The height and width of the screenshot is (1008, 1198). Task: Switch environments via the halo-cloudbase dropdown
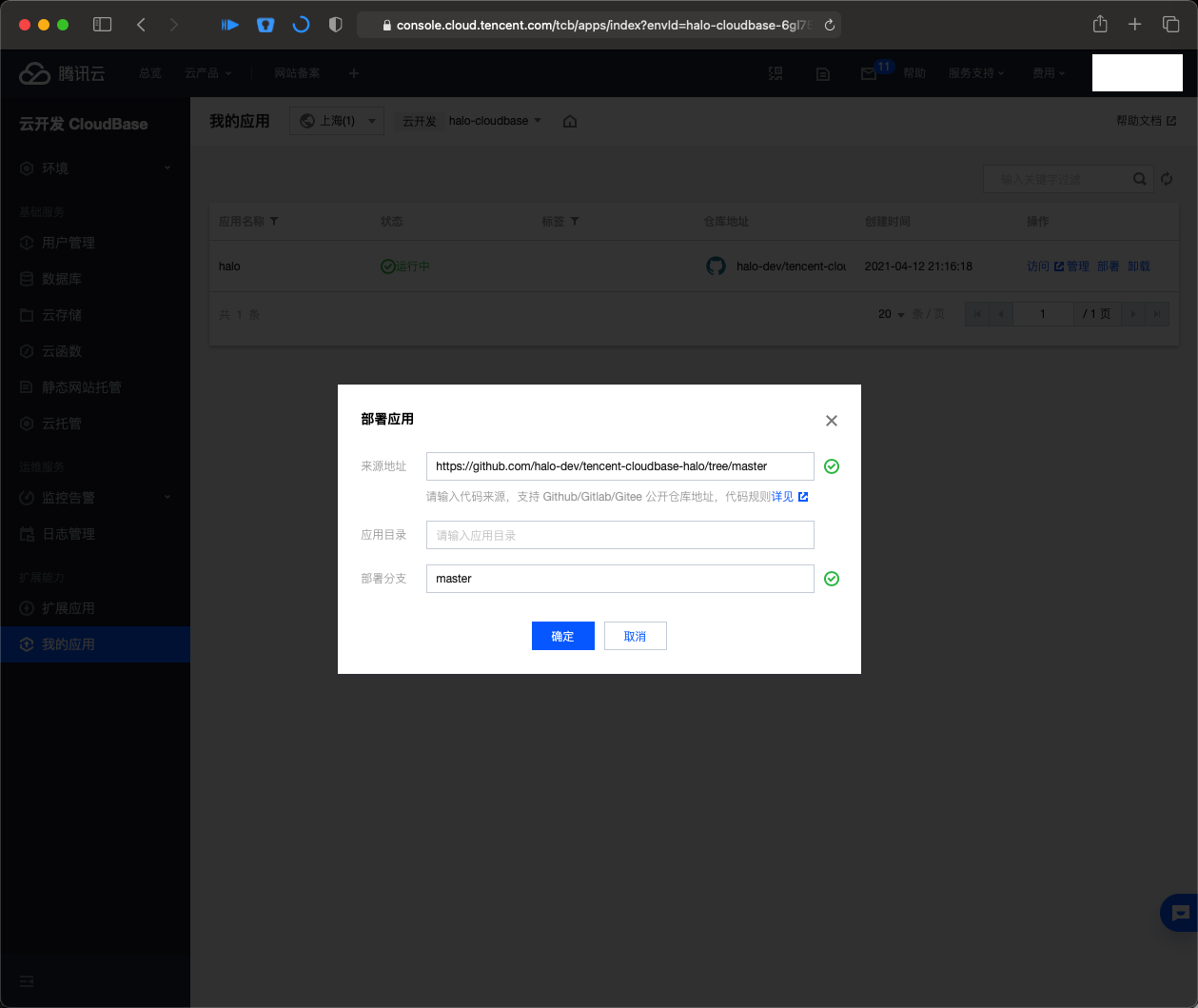click(493, 120)
